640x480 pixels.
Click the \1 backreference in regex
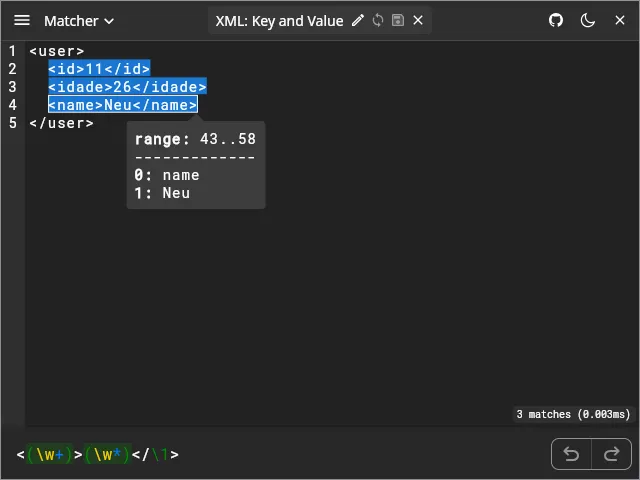pyautogui.click(x=160, y=454)
